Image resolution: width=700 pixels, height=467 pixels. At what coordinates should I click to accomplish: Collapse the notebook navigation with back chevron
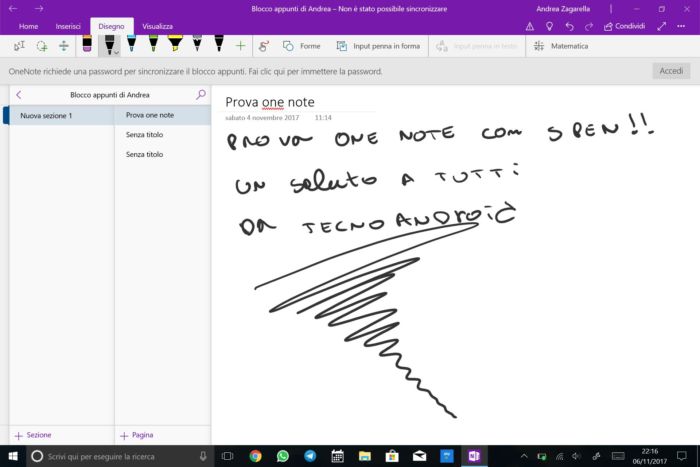coord(19,95)
